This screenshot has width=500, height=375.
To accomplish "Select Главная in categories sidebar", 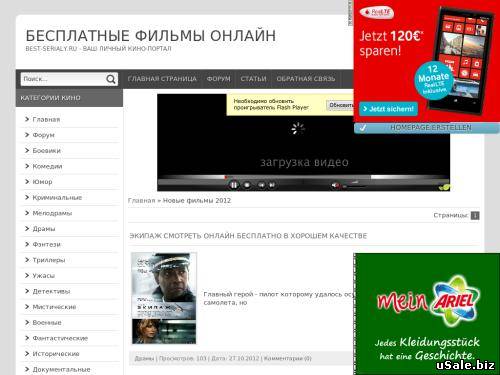I will click(x=46, y=119).
